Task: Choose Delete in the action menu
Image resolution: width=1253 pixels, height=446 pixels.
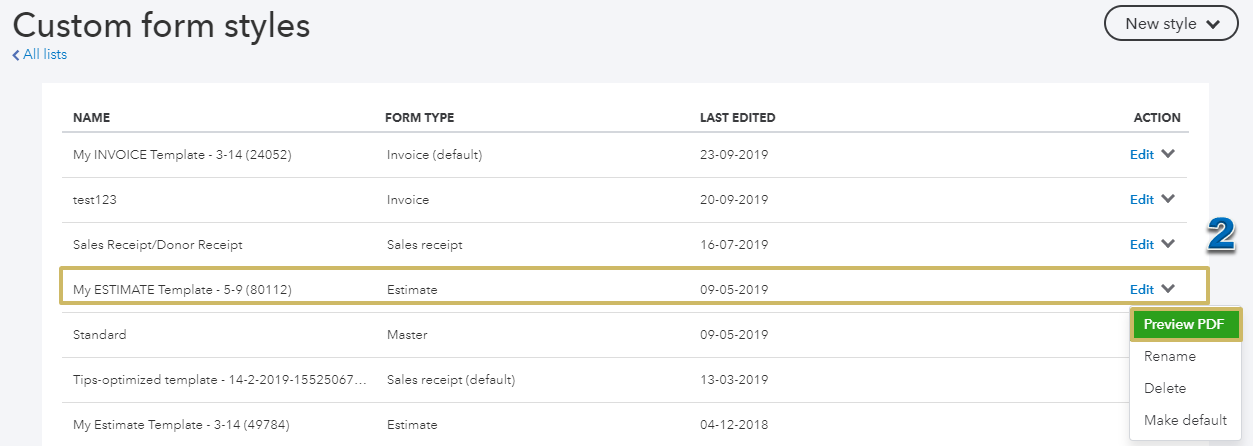Action: click(x=1165, y=388)
